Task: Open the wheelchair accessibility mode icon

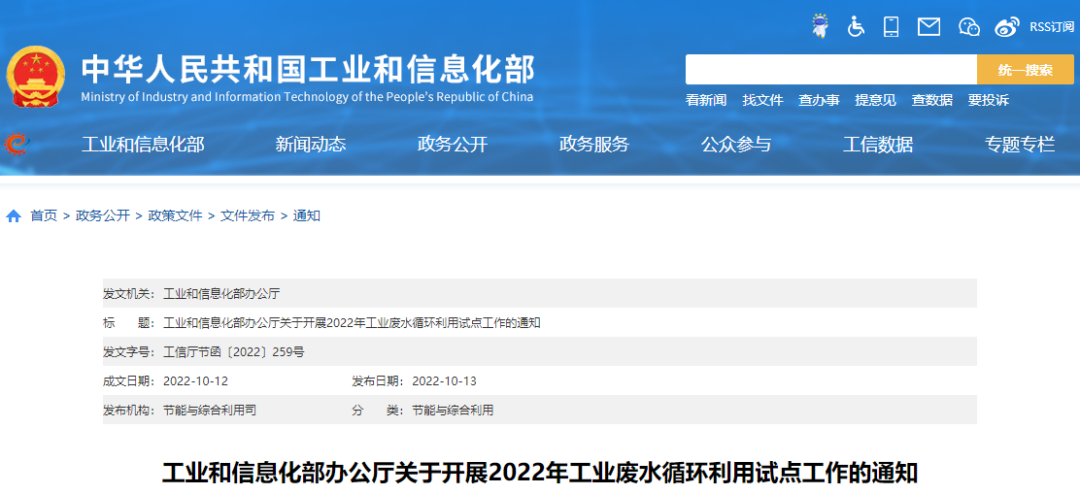Action: point(856,27)
